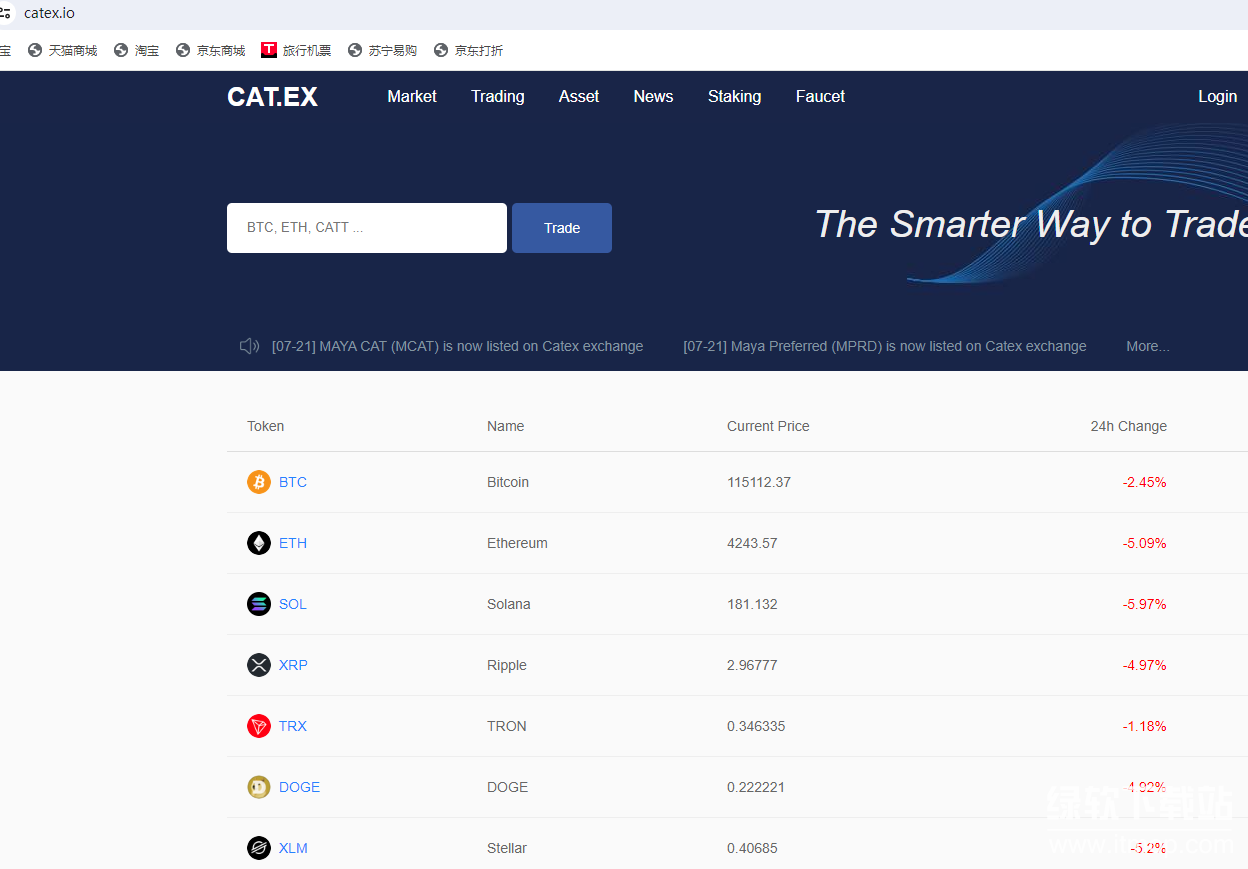Click the Login link
1248x869 pixels.
point(1217,96)
